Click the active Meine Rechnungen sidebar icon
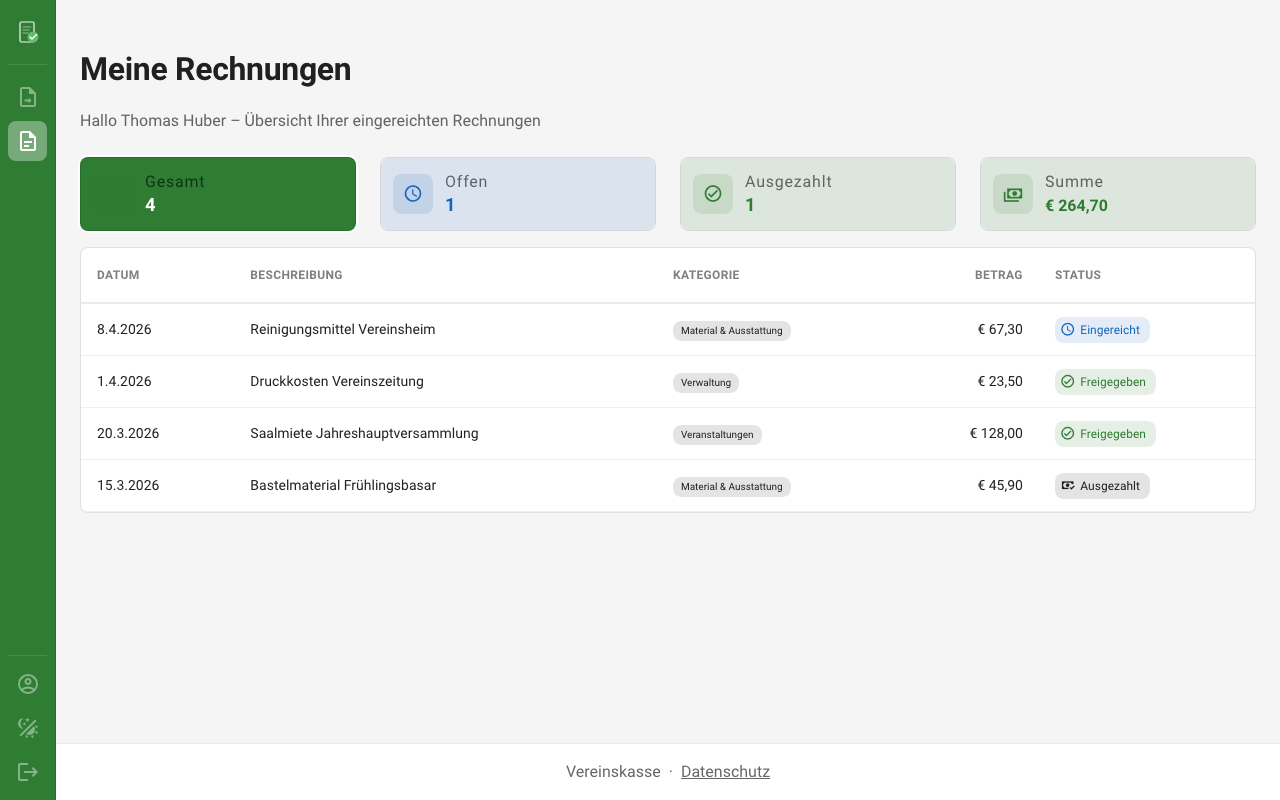This screenshot has width=1280, height=800. 27,141
